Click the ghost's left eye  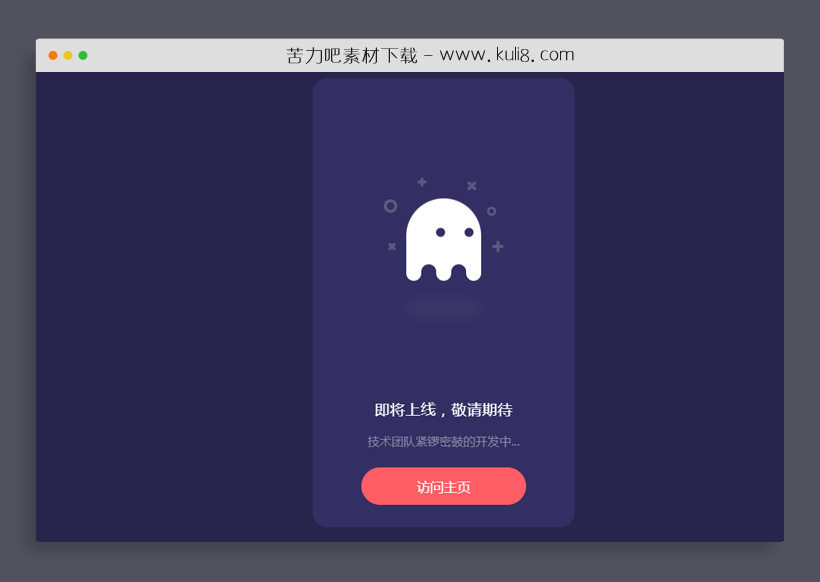tap(441, 231)
